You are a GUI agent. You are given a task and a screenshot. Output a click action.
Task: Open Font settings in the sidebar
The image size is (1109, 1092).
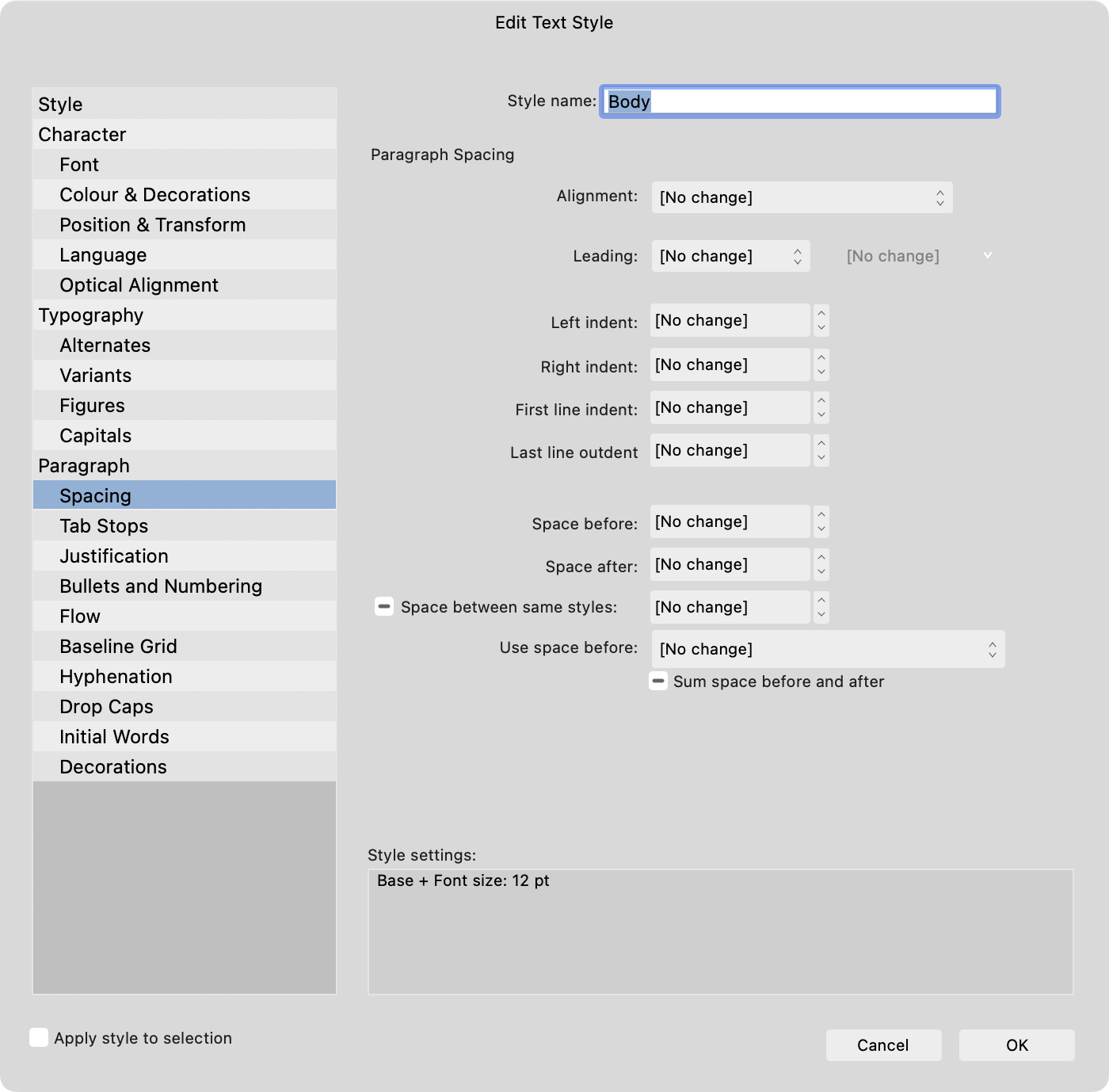[x=78, y=164]
